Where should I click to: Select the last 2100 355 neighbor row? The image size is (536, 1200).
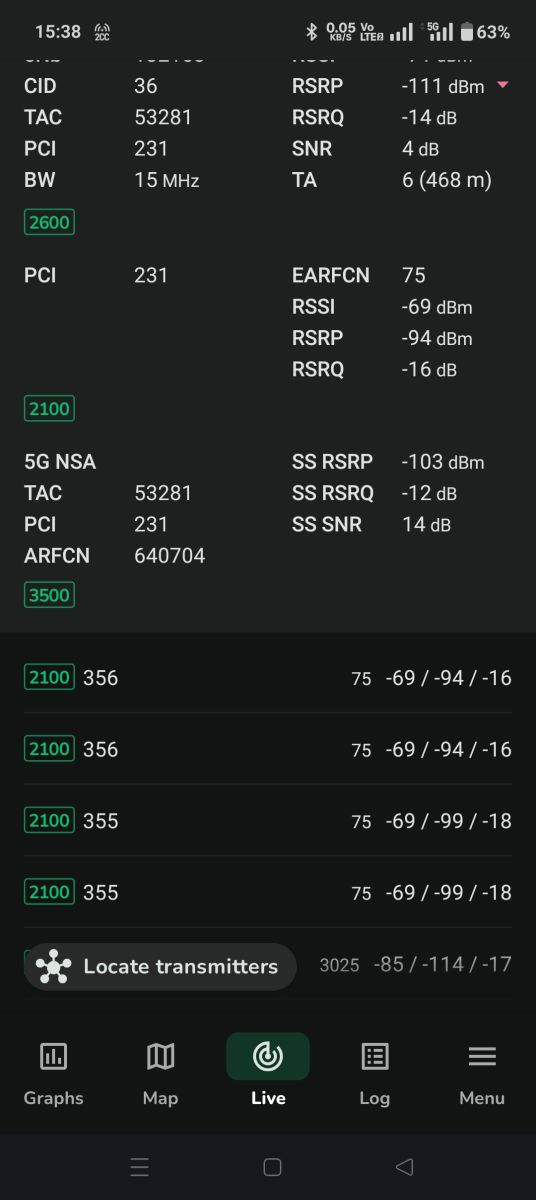point(268,892)
